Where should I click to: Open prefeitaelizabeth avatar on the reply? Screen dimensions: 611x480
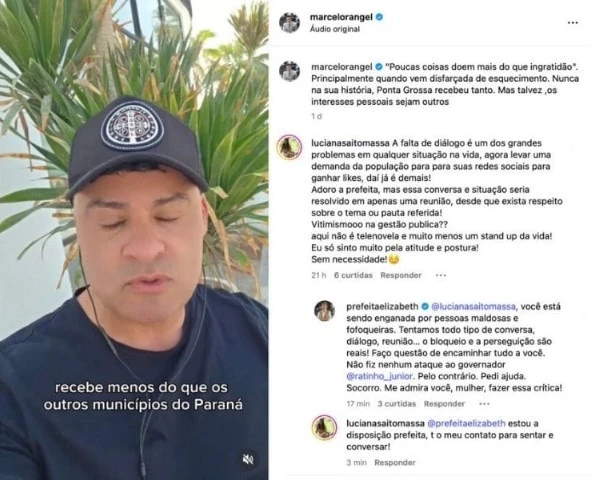pos(325,311)
